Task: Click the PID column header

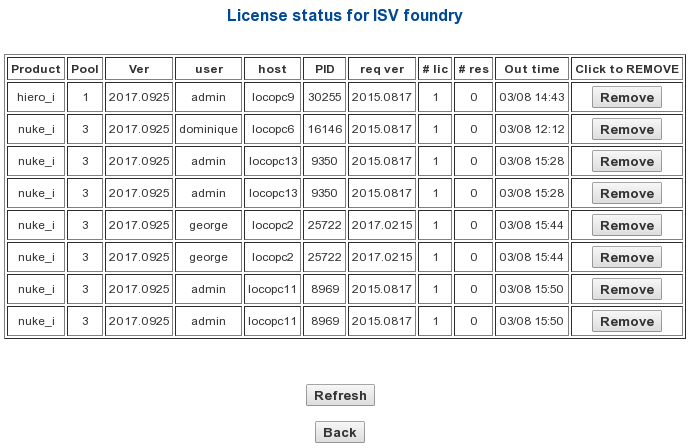Action: point(324,69)
